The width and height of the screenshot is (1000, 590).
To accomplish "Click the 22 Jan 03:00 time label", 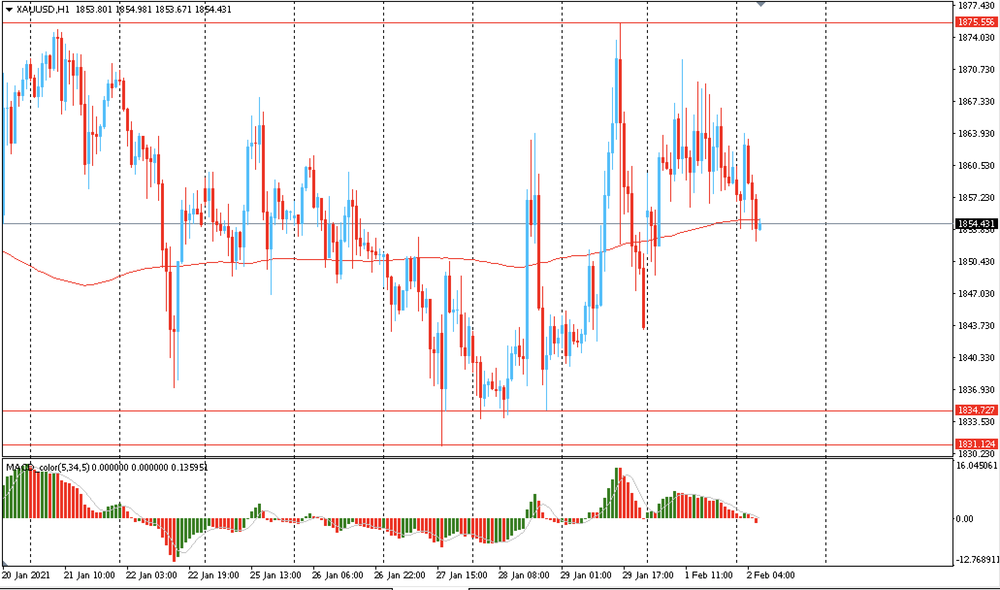I will [150, 576].
